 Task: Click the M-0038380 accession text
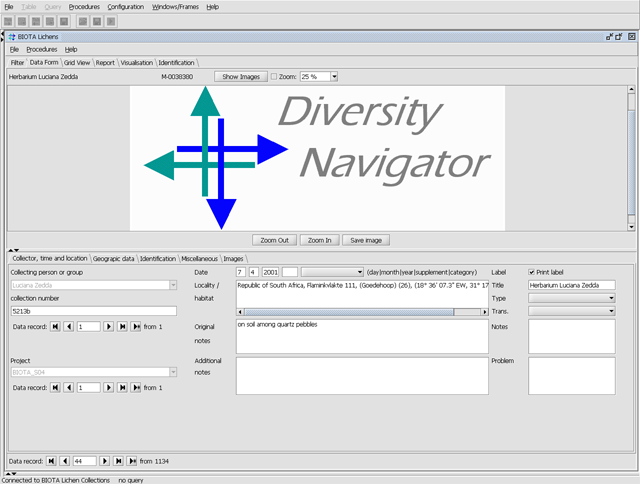point(177,76)
